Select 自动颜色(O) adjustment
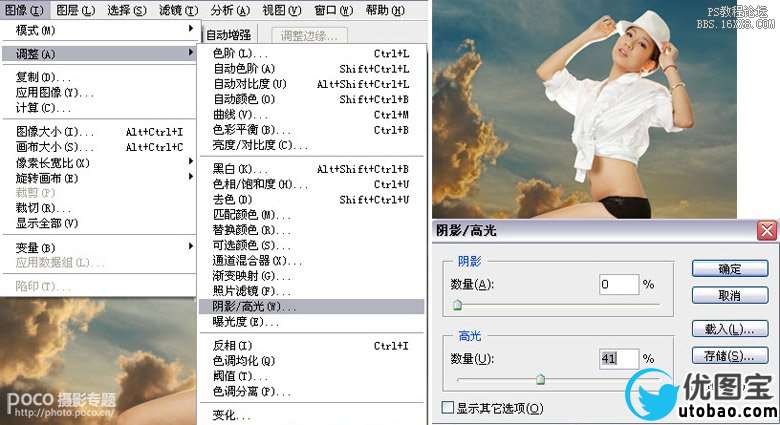This screenshot has width=780, height=425. (x=311, y=100)
